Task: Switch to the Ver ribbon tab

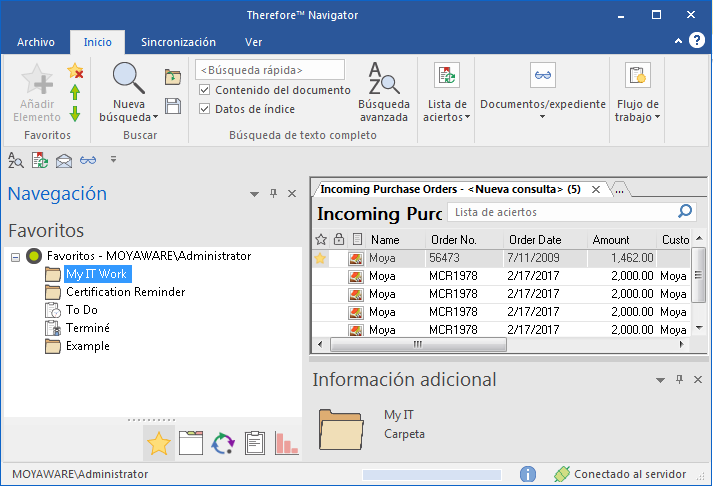Action: pyautogui.click(x=253, y=42)
